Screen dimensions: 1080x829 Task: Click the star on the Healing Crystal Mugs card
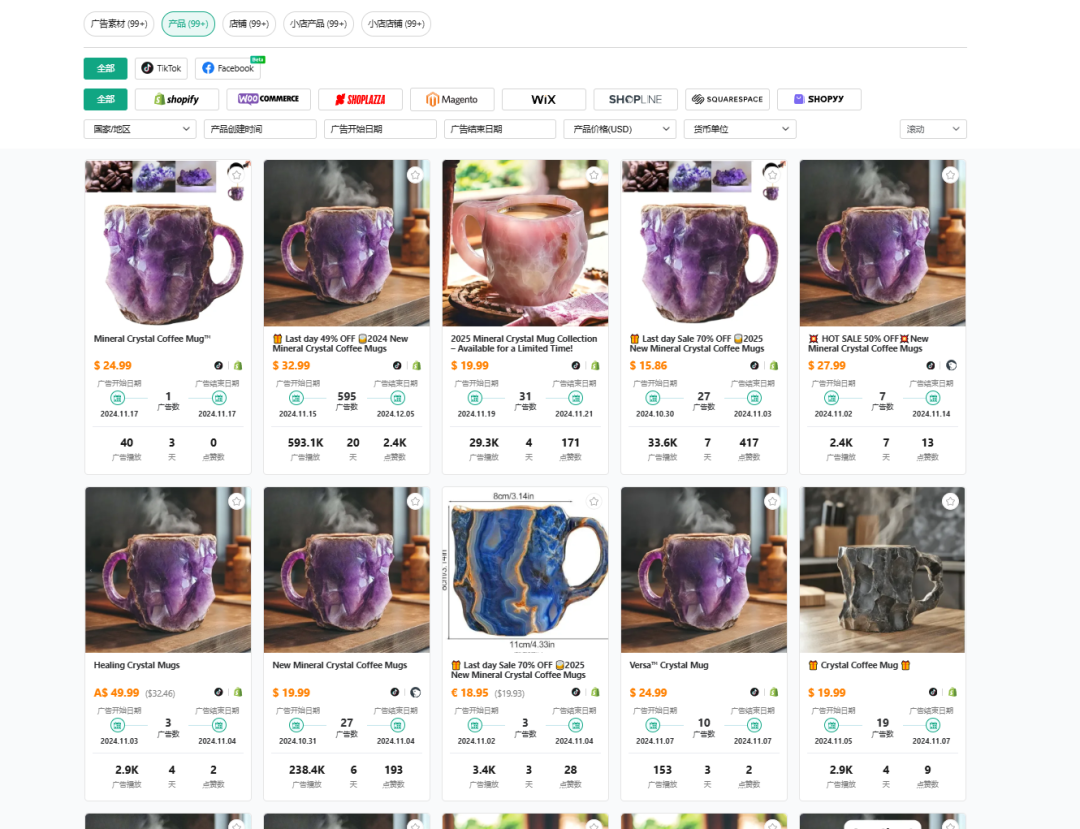236,501
